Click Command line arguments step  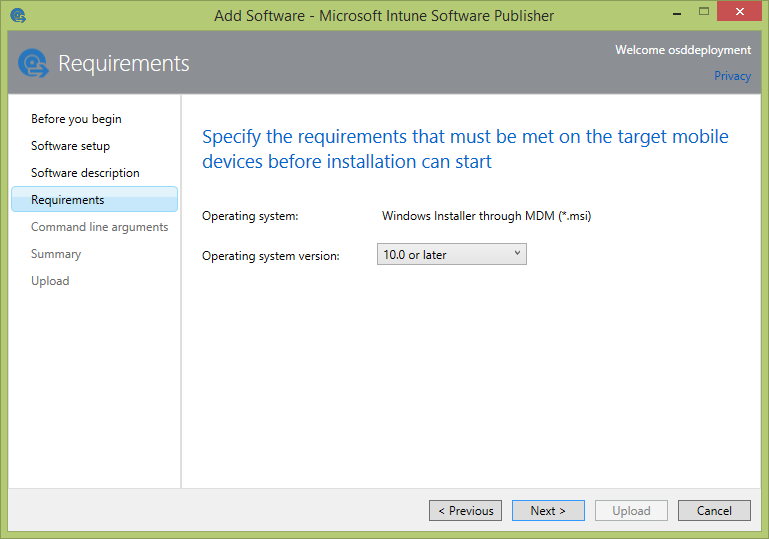tap(99, 227)
